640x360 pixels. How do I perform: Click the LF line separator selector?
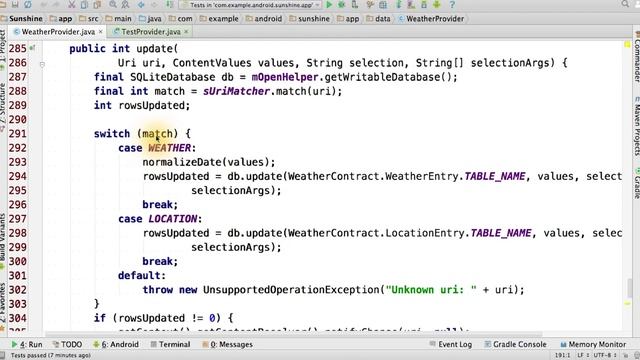(582, 356)
